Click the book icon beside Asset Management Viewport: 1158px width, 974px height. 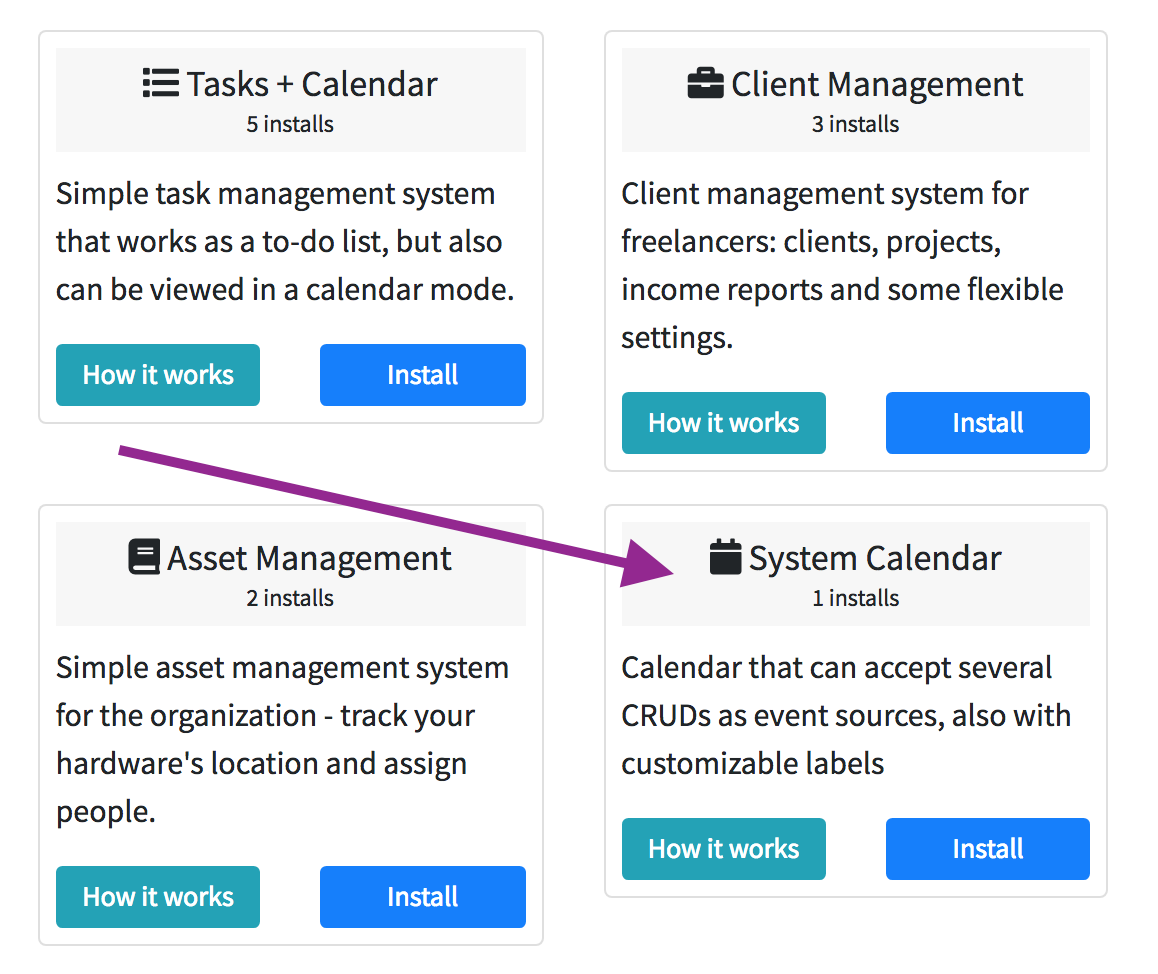144,557
